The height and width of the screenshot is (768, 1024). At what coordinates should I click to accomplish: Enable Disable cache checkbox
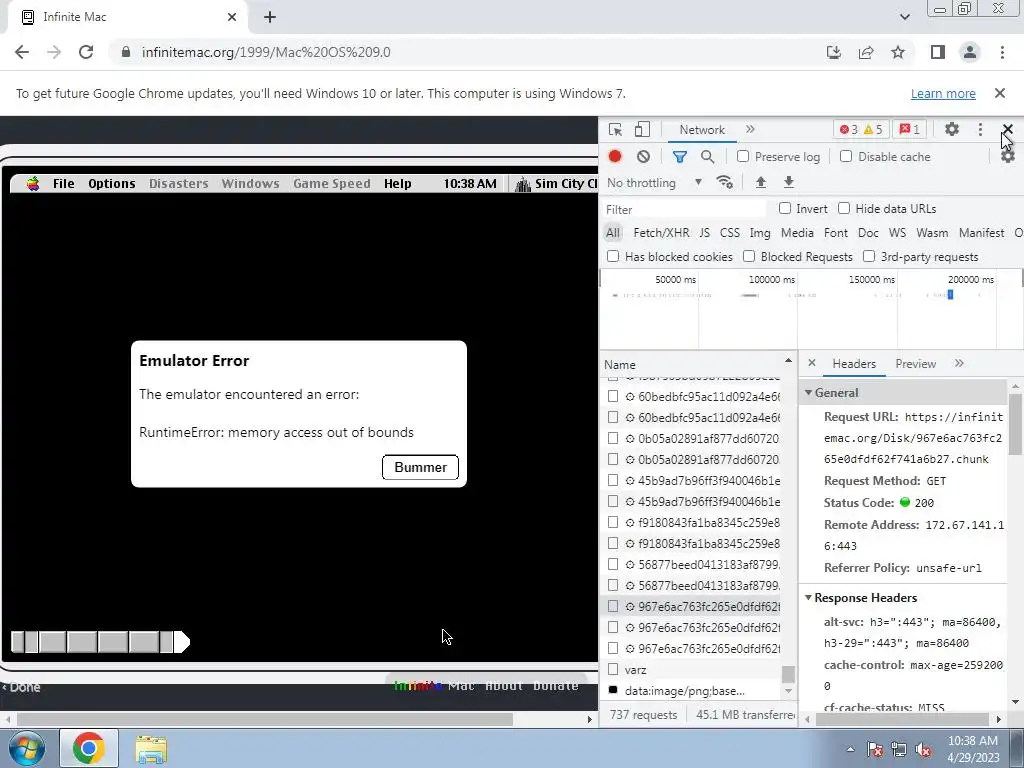(846, 156)
